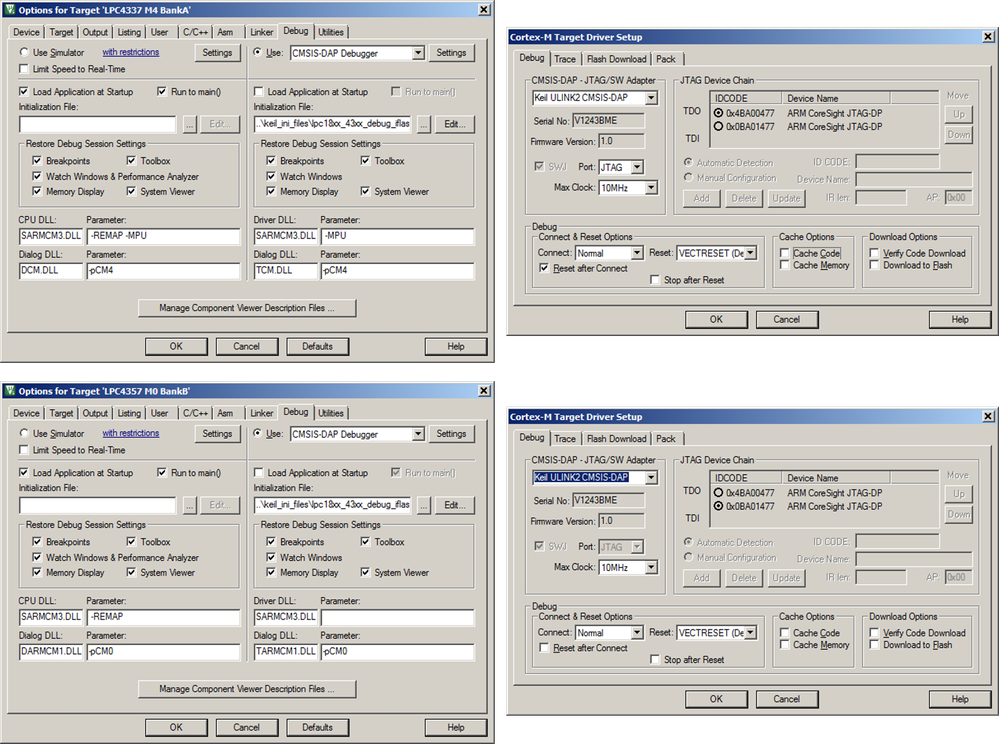The width and height of the screenshot is (999, 744).
Task: Enable Download to Flash in lower Target Driver Setup
Action: [874, 645]
